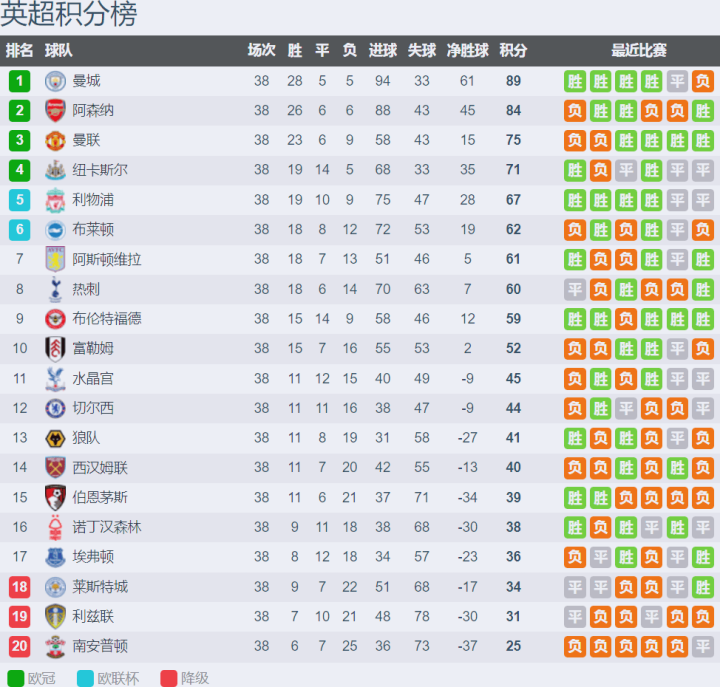Click the Leeds United crest beside 利兹联

click(55, 616)
